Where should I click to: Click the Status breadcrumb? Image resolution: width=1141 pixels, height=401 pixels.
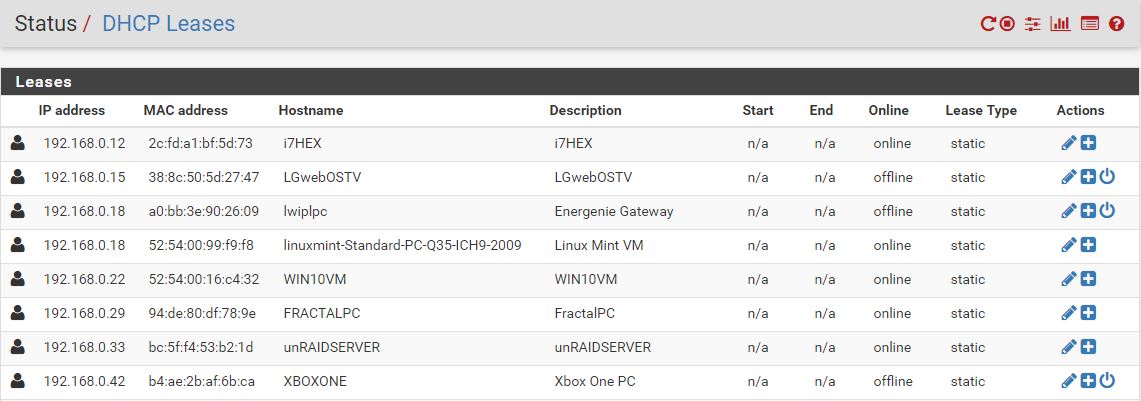[x=45, y=24]
